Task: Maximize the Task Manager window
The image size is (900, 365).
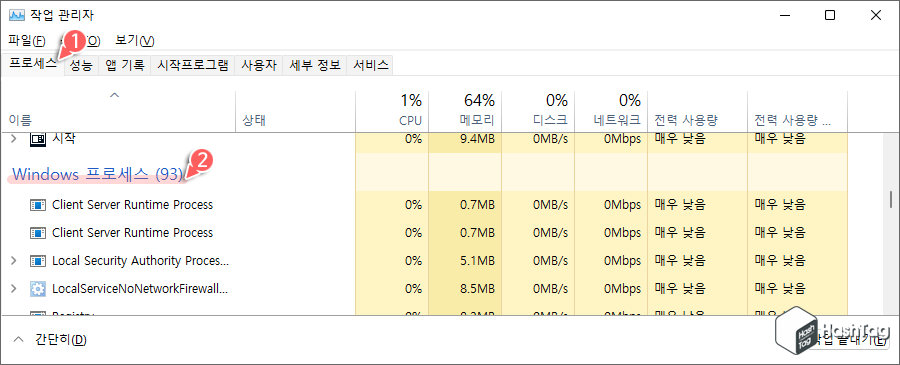Action: click(829, 15)
